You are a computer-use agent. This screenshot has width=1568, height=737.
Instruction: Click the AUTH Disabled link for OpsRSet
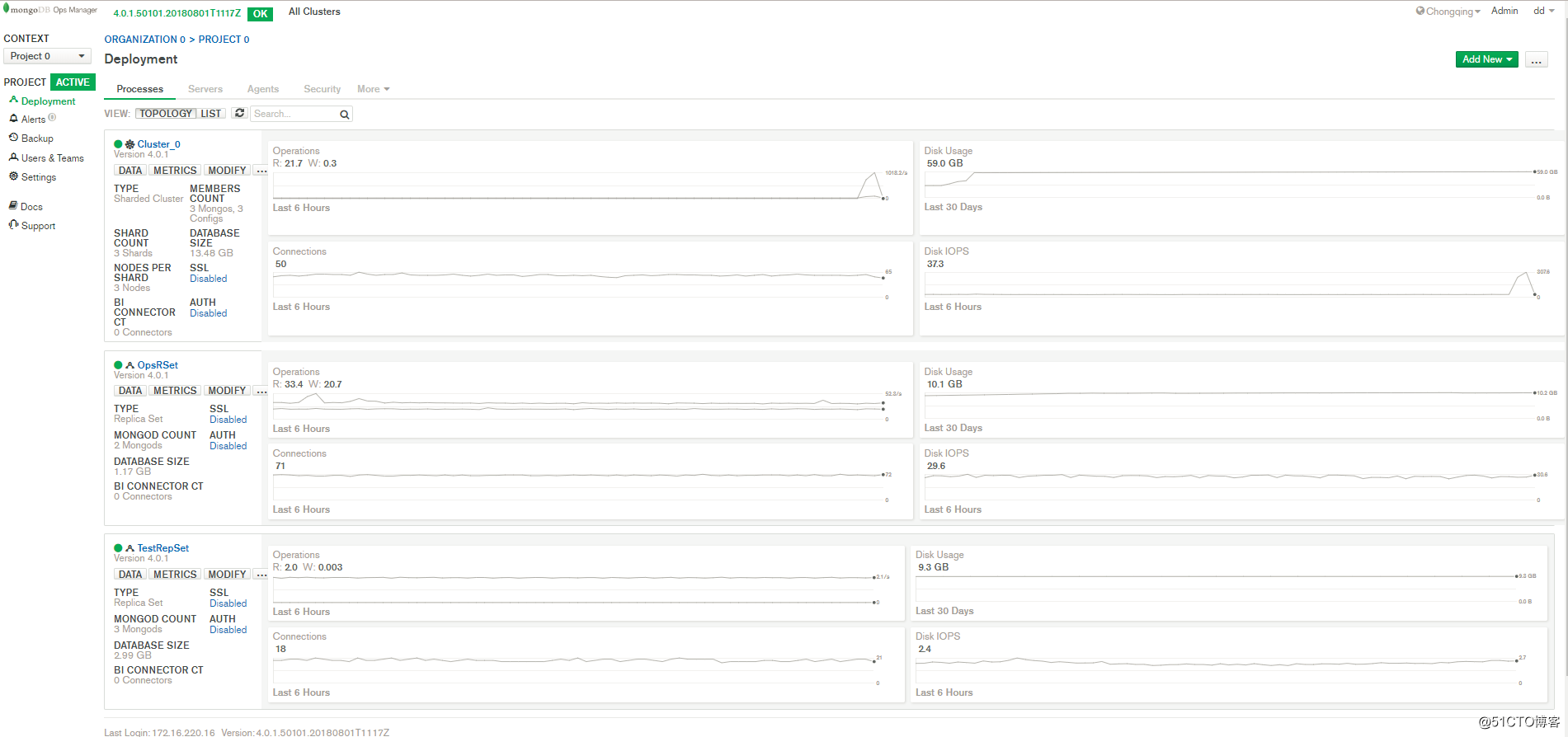pos(228,446)
